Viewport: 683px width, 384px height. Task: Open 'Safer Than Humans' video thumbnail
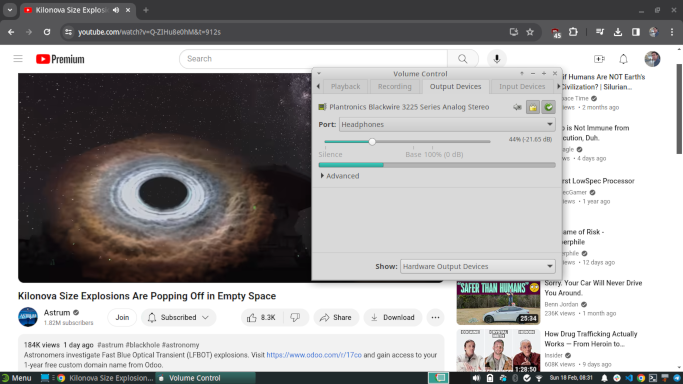point(498,303)
